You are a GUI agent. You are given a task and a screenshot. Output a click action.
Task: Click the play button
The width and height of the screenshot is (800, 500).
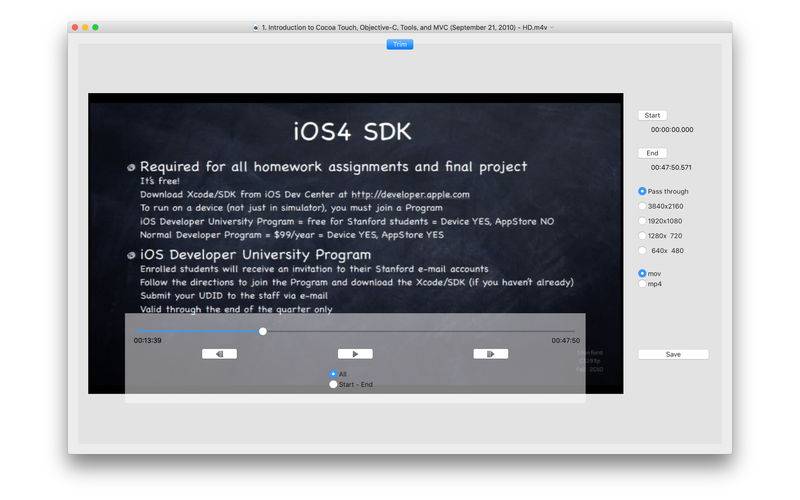click(355, 354)
